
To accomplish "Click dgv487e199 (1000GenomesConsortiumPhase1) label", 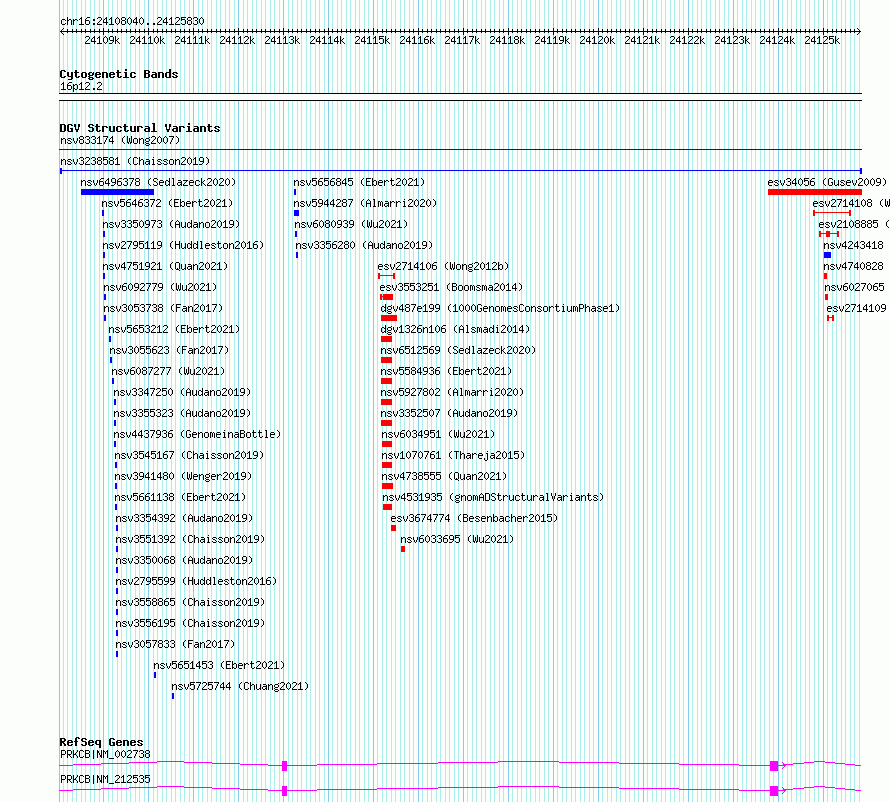I will [500, 308].
